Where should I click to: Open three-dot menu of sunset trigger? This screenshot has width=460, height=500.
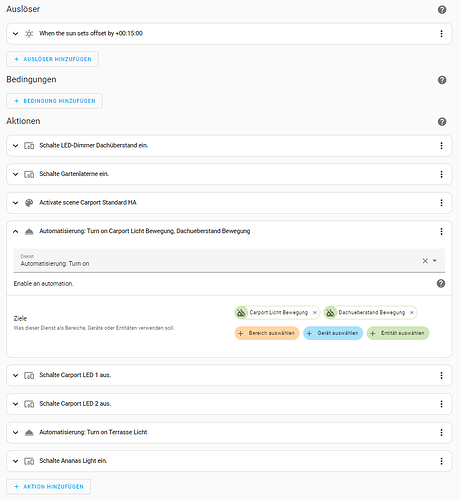pyautogui.click(x=441, y=34)
